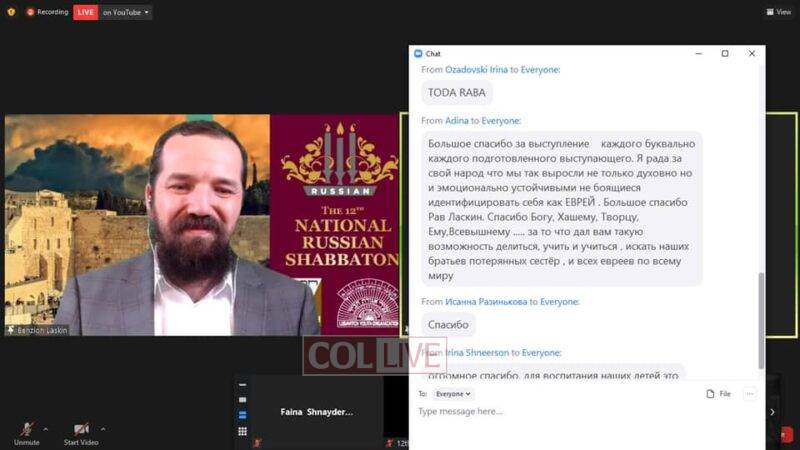This screenshot has width=800, height=450.
Task: Open the 'Everyone' recipient dropdown in chat
Action: tap(453, 394)
